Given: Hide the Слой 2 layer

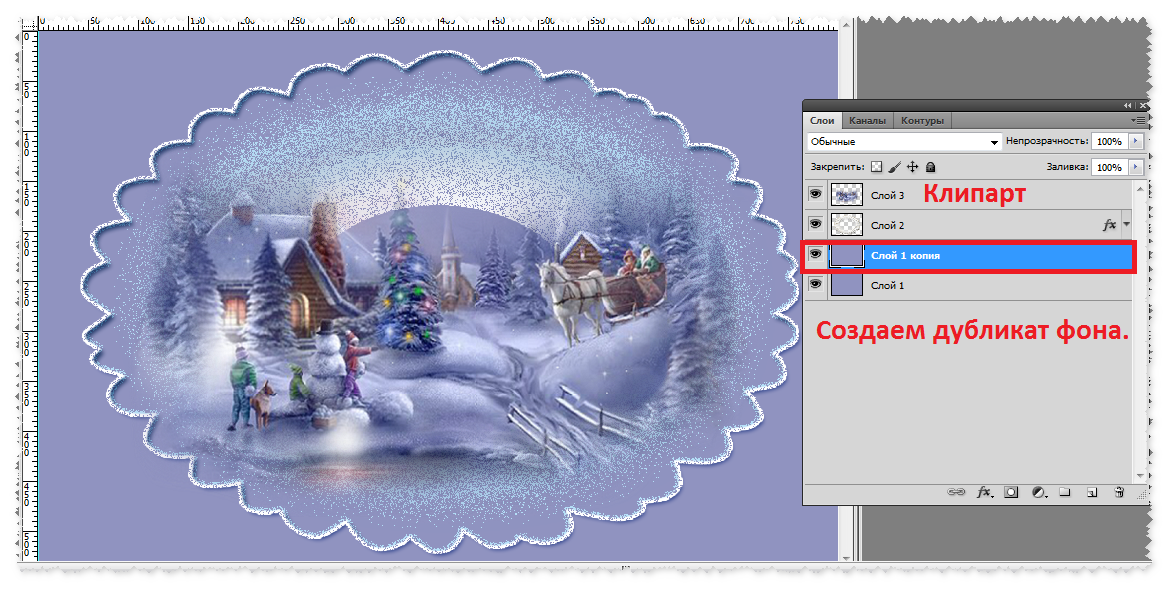Looking at the screenshot, I should 816,224.
